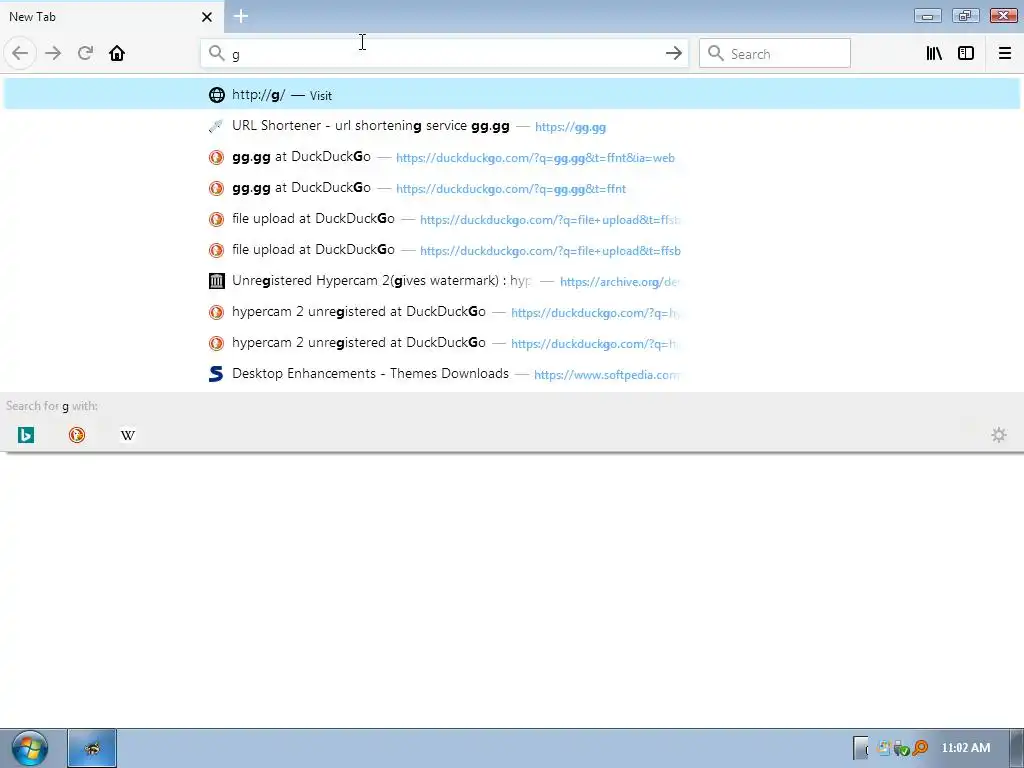Click in the address bar field
Viewport: 1024px width, 768px height.
(x=444, y=54)
